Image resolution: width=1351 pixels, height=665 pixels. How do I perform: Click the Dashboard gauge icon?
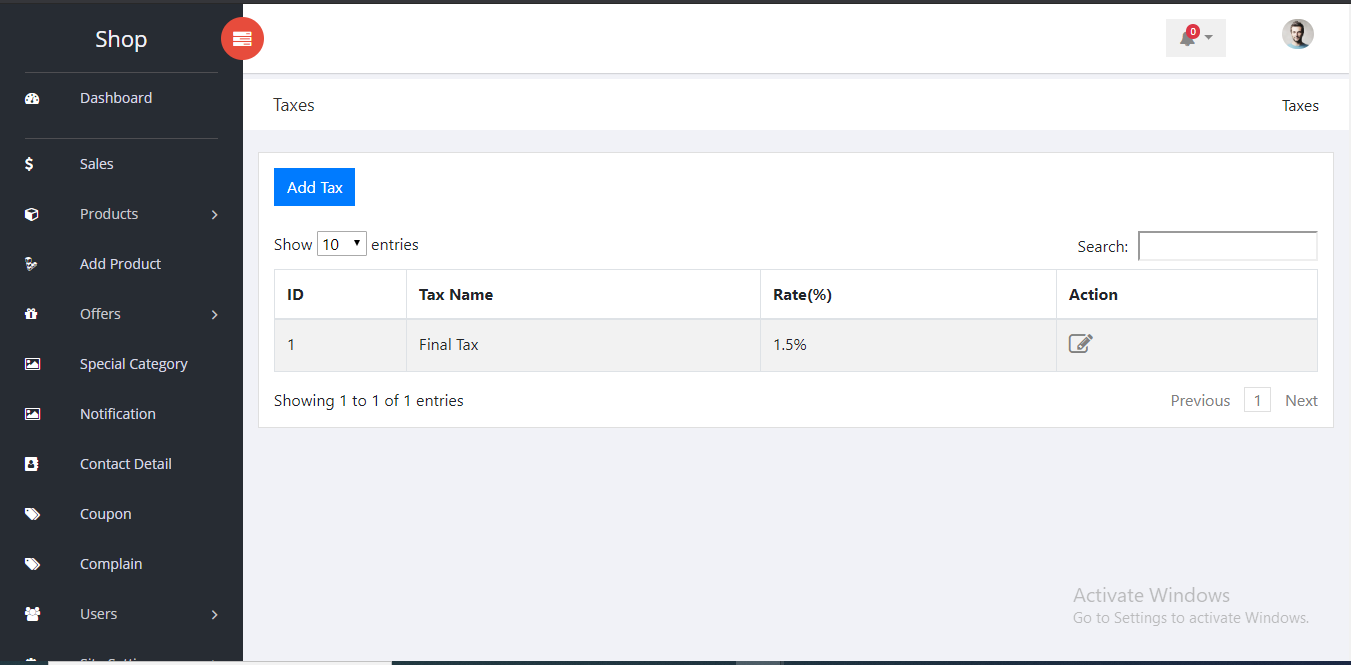[32, 98]
